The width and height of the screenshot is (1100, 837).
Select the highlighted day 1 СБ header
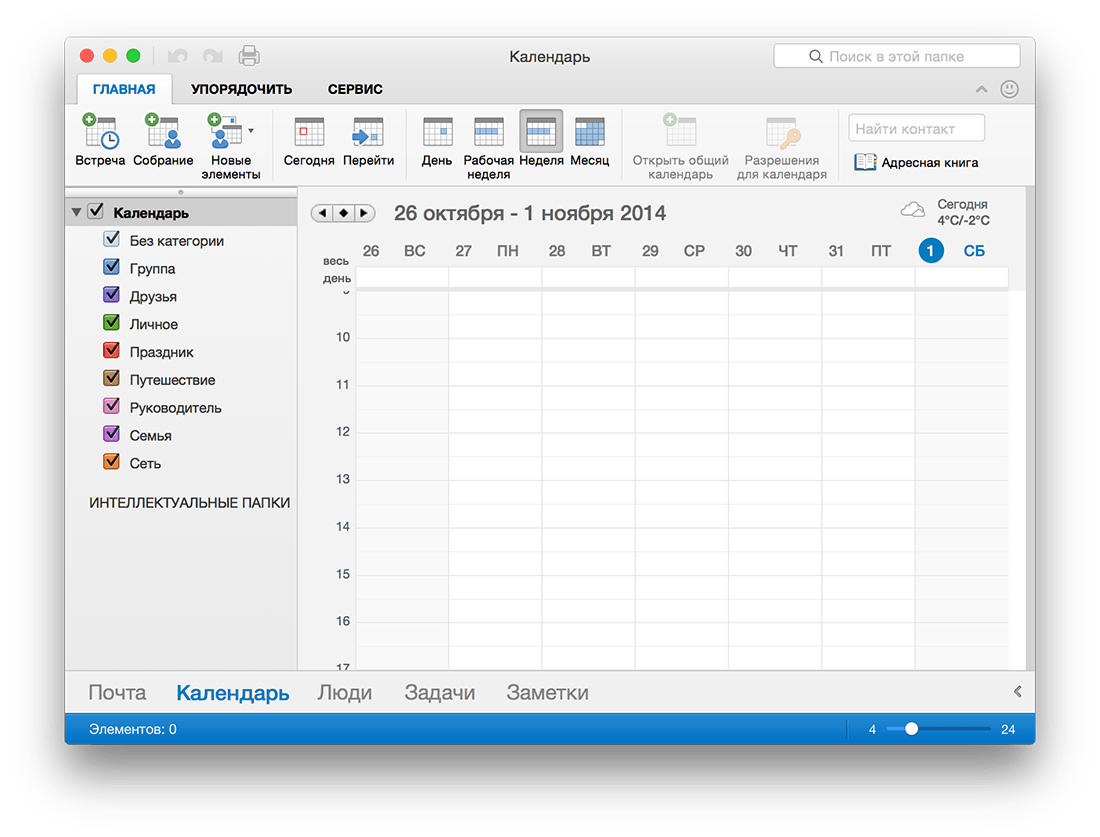[x=951, y=250]
